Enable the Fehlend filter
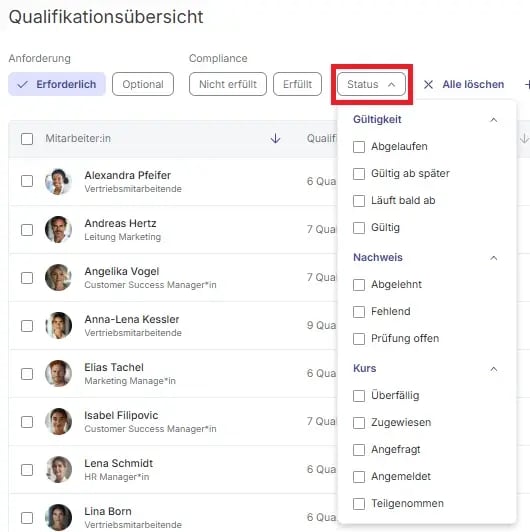Screen dimensions: 530x532 (x=359, y=311)
